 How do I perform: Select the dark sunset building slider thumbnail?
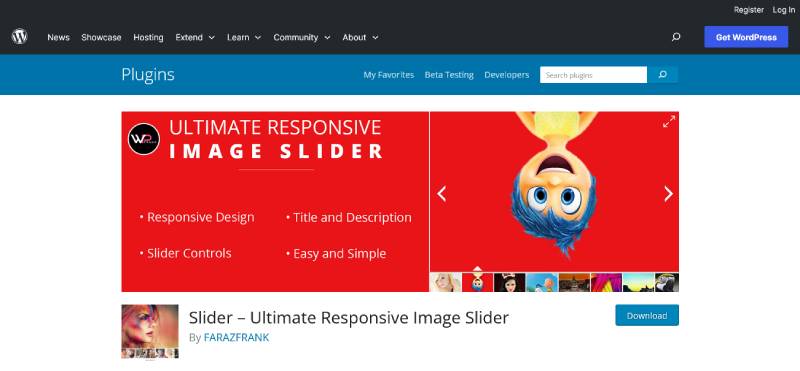[x=574, y=282]
